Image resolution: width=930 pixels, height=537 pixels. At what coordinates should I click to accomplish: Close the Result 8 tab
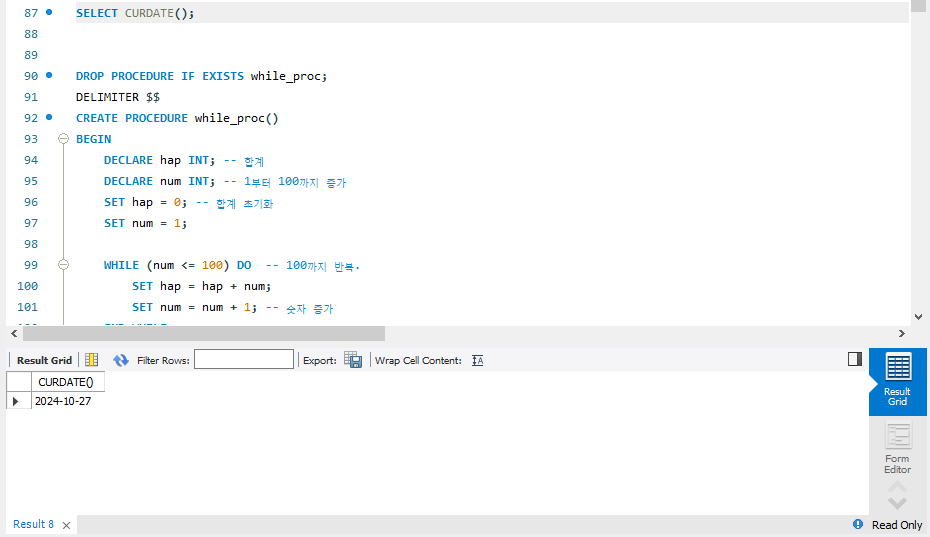pos(66,525)
